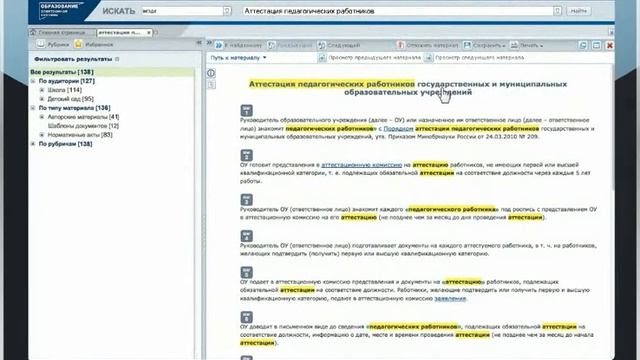Open the Печать dropdown menu
This screenshot has height=360, width=640.
(x=527, y=45)
